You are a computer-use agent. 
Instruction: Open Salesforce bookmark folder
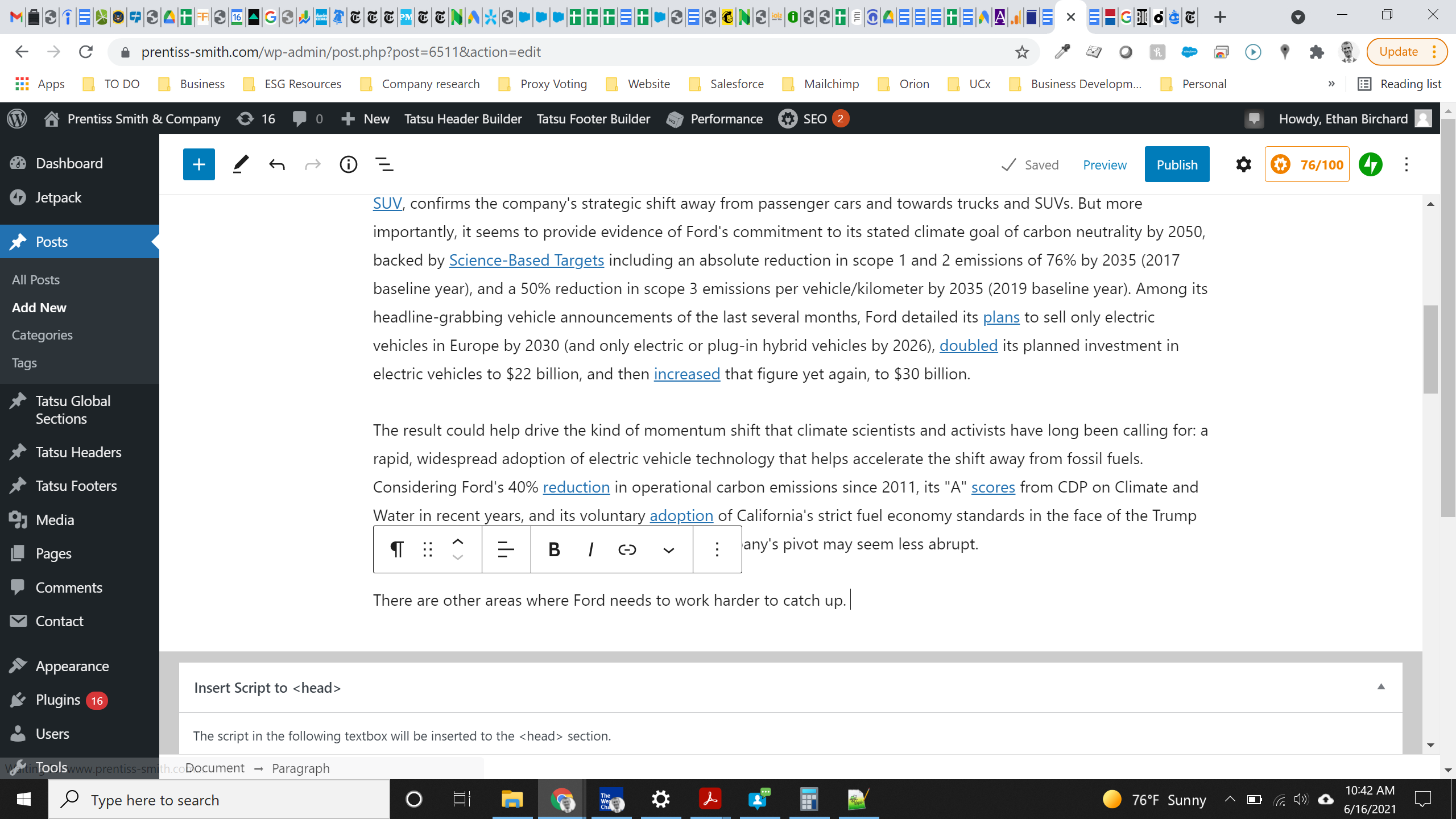coord(726,84)
